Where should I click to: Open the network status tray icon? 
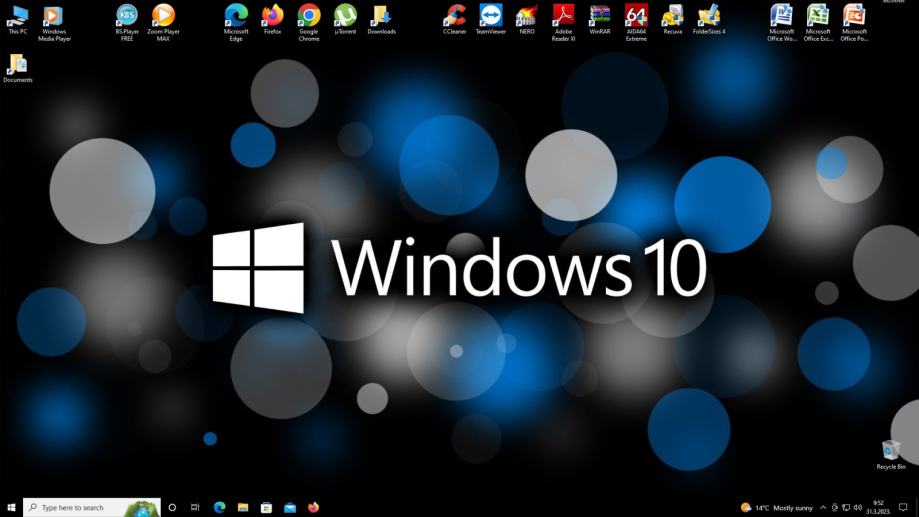tap(846, 508)
